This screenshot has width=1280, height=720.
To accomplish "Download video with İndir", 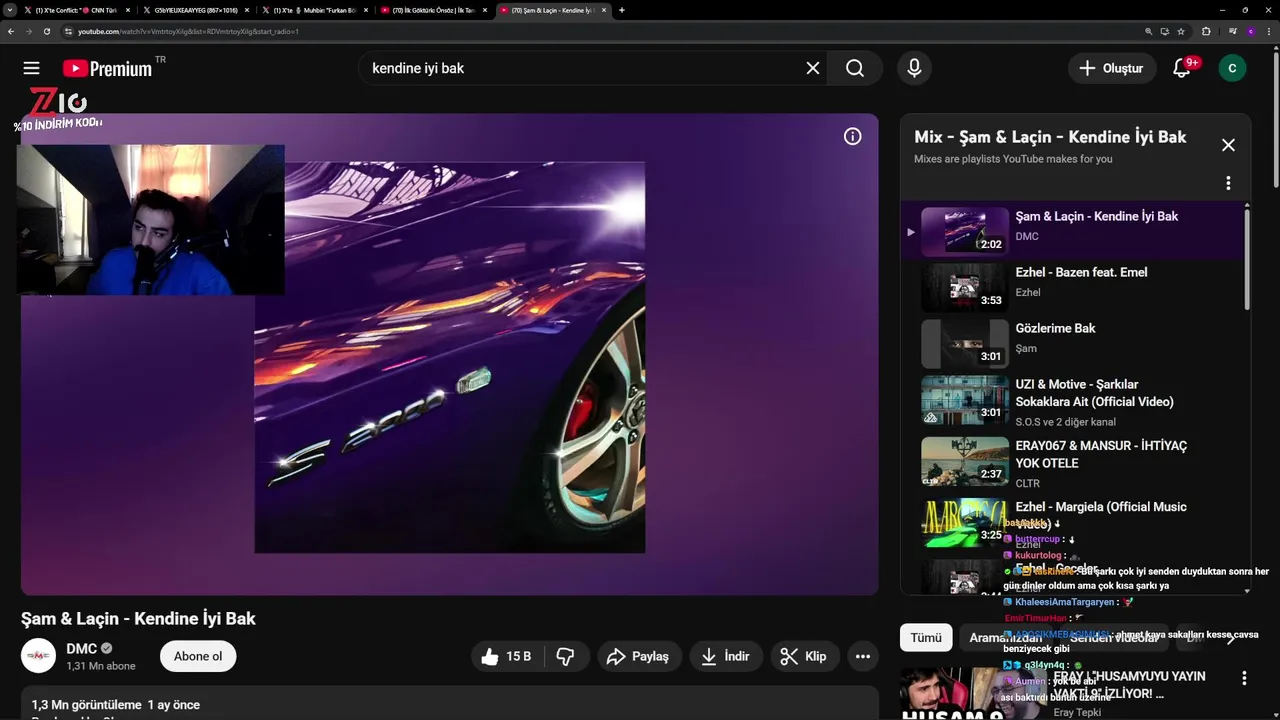I will (x=726, y=656).
